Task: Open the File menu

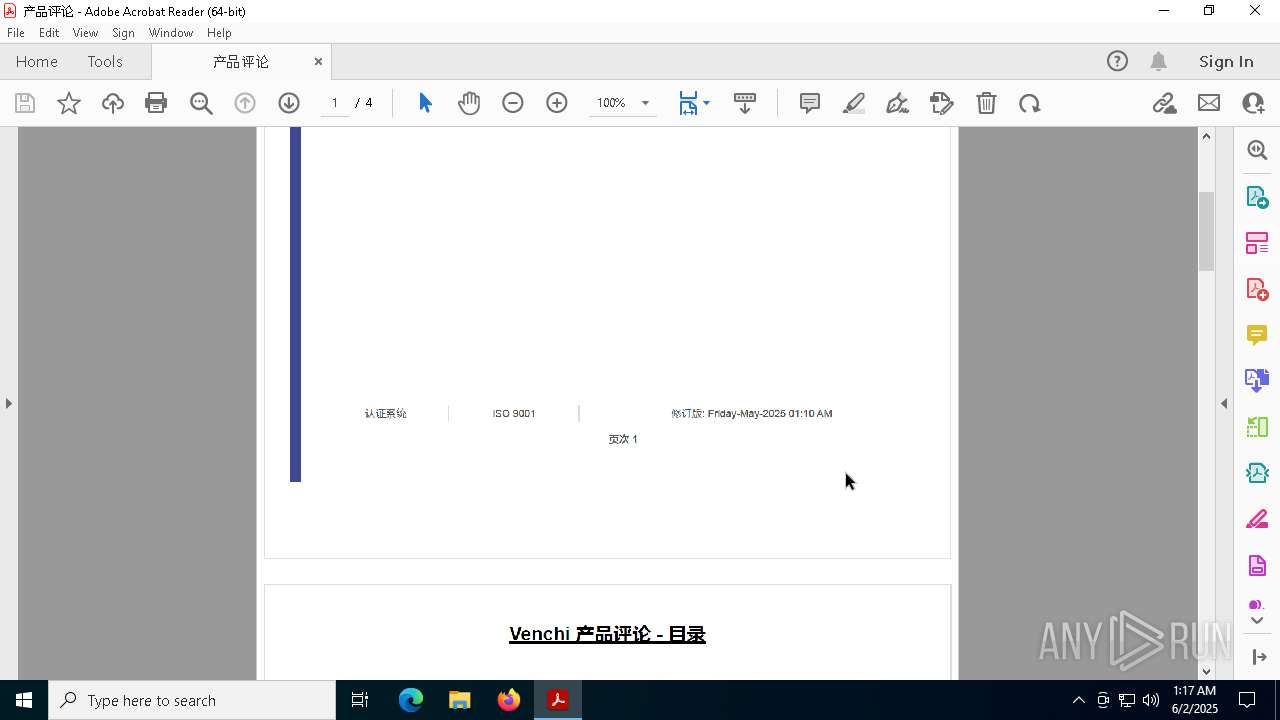Action: tap(16, 33)
